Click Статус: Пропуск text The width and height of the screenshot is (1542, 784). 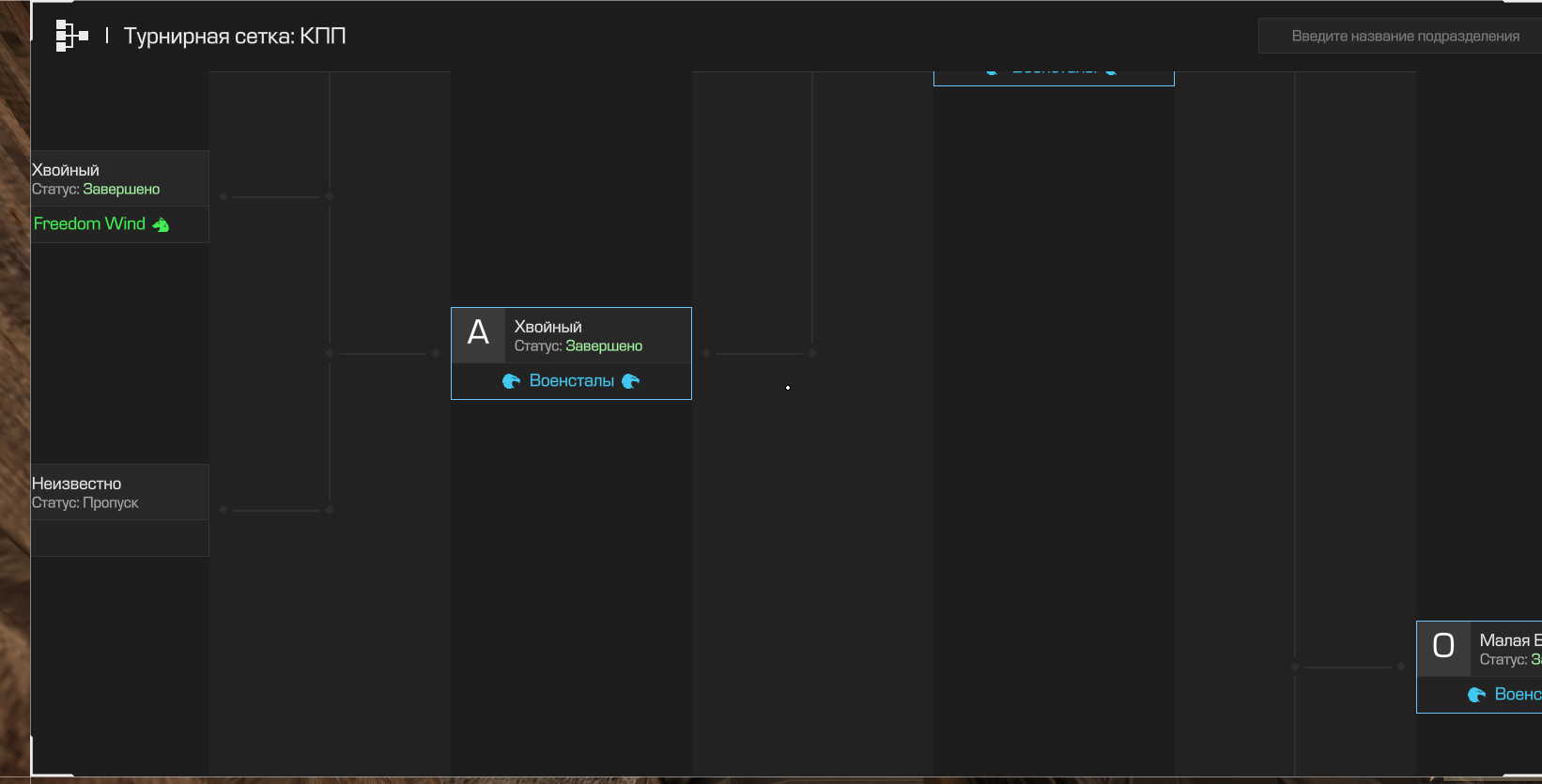point(85,502)
